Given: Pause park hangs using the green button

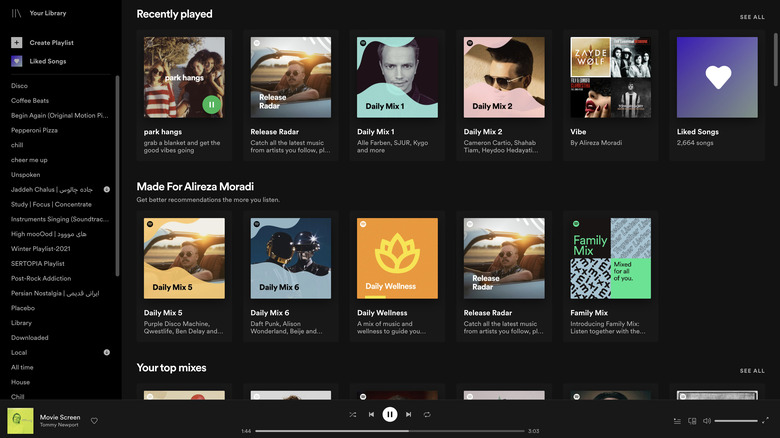Looking at the screenshot, I should 211,105.
